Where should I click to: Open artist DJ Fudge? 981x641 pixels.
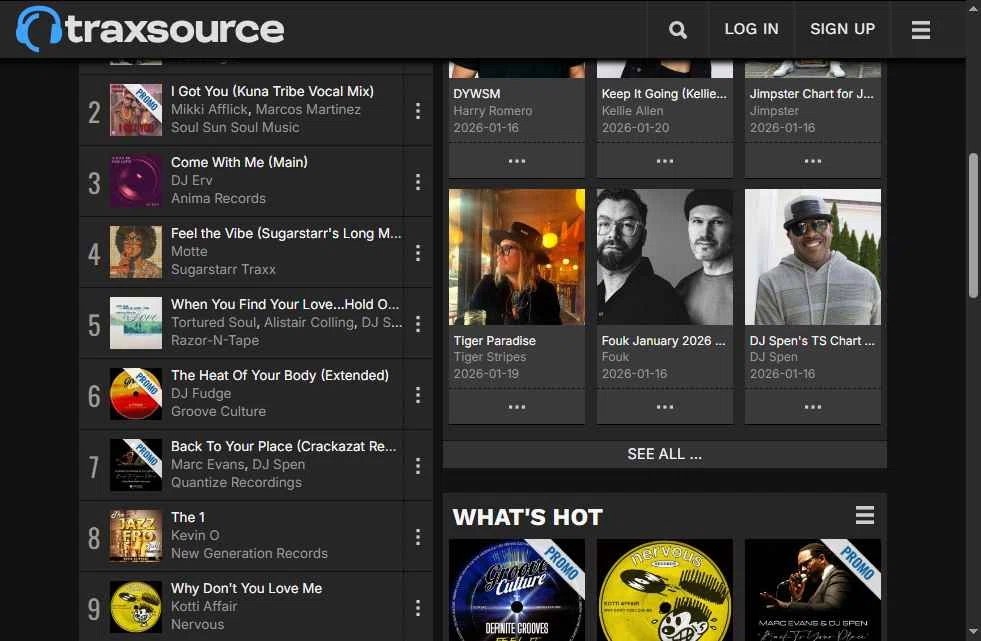(201, 393)
